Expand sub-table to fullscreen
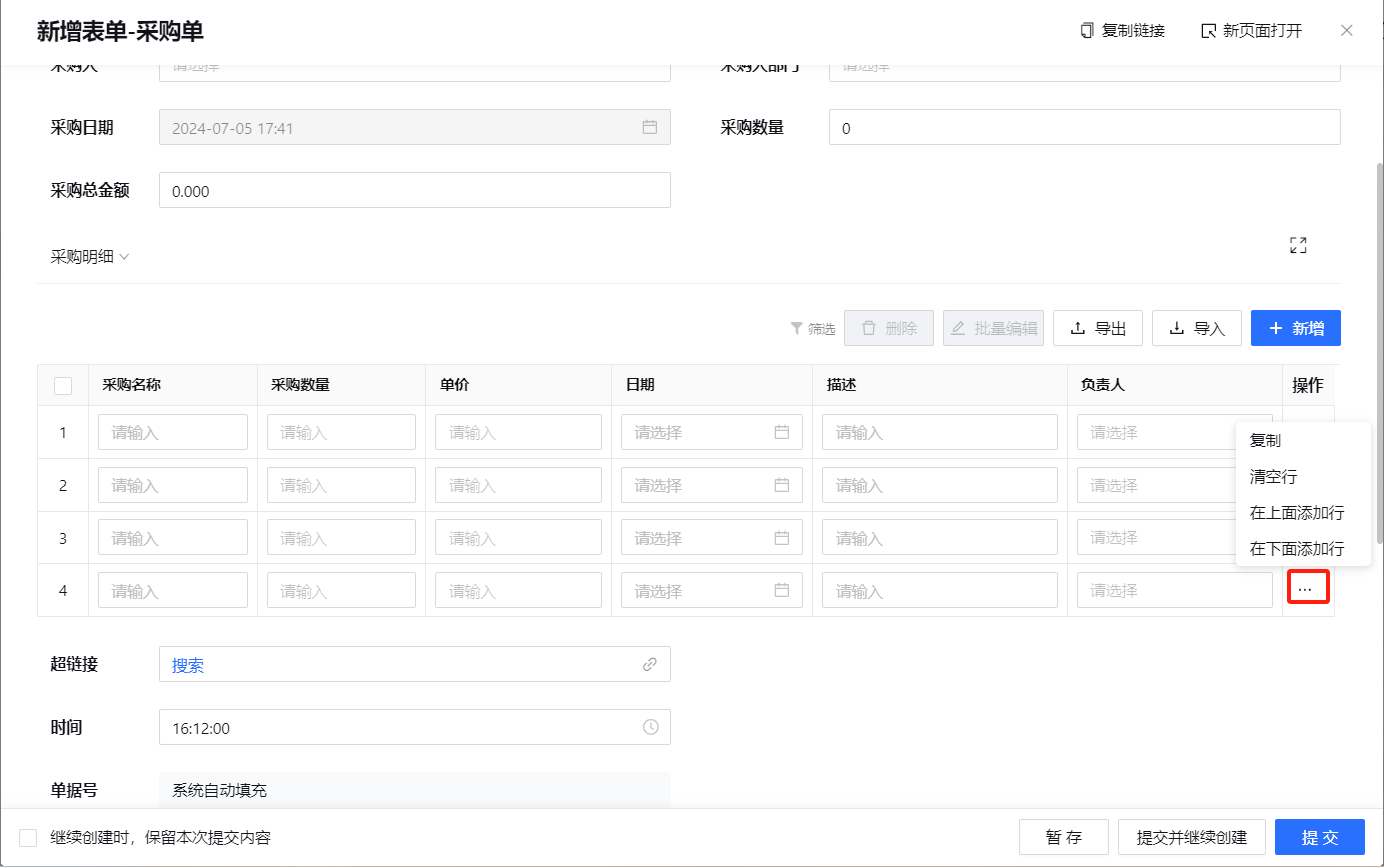 coord(1298,245)
